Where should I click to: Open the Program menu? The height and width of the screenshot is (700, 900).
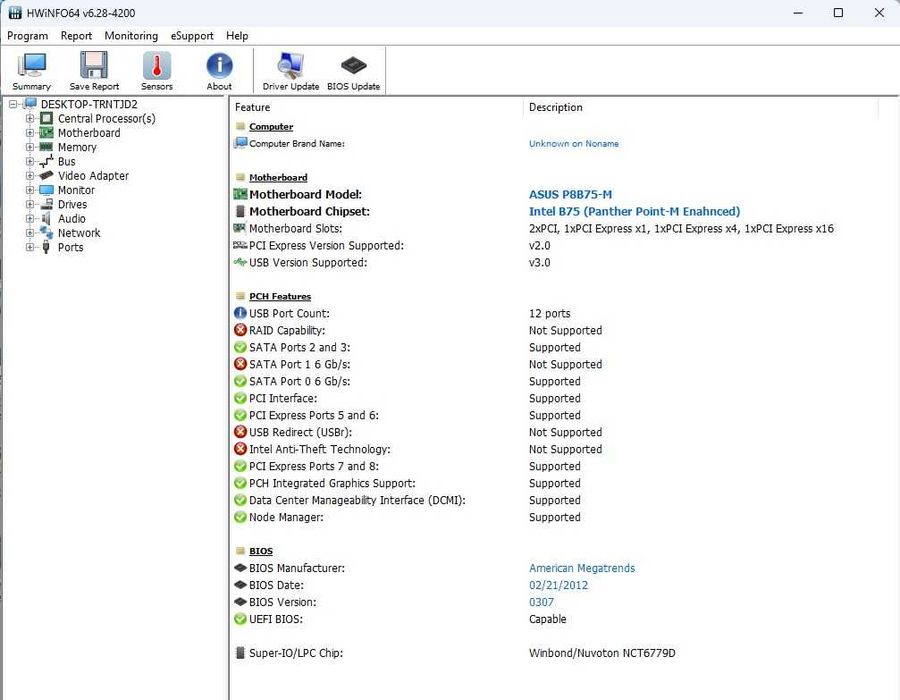(28, 36)
